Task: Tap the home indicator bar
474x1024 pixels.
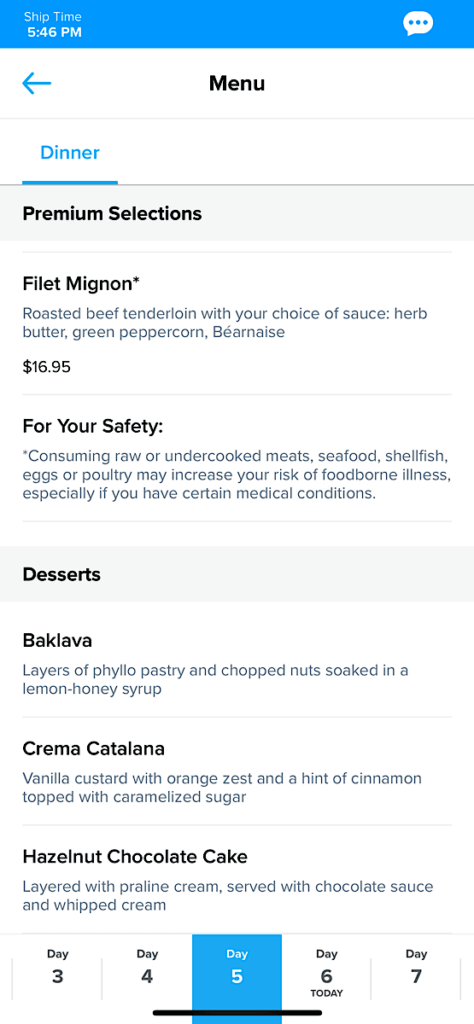Action: pyautogui.click(x=237, y=1013)
